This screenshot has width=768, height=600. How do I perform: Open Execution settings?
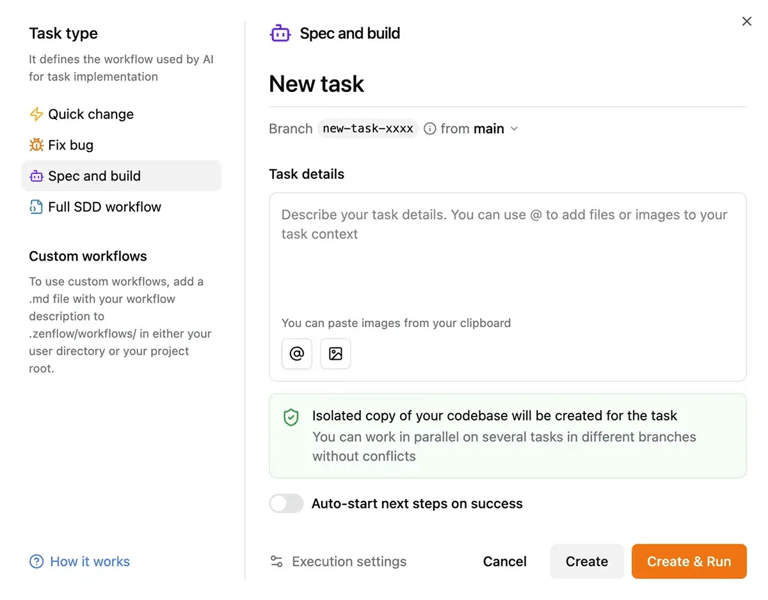coord(338,561)
